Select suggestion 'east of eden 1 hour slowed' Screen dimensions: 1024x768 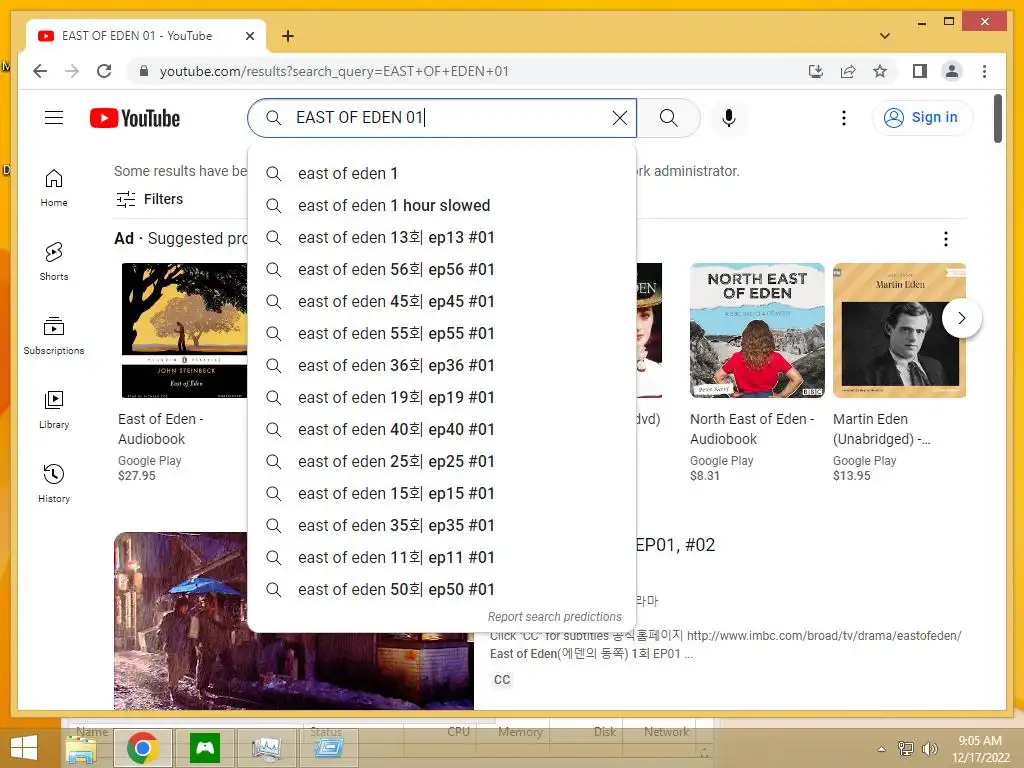[x=441, y=206]
